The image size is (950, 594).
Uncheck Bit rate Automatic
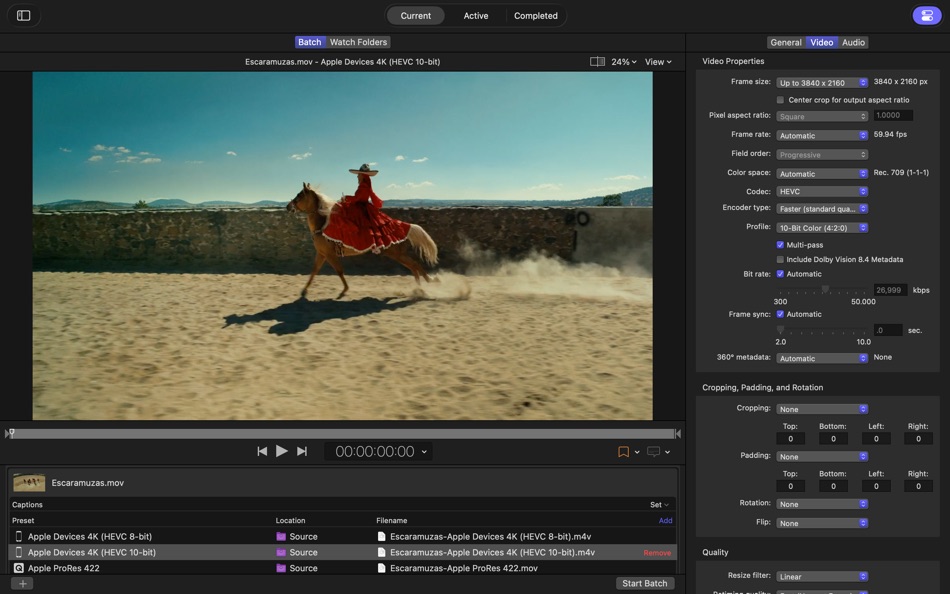point(780,274)
